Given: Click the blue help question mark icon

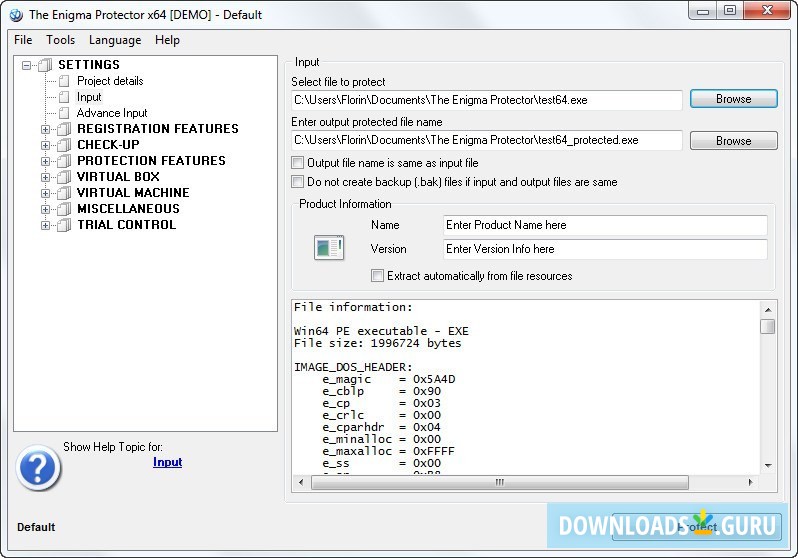Looking at the screenshot, I should coord(38,468).
